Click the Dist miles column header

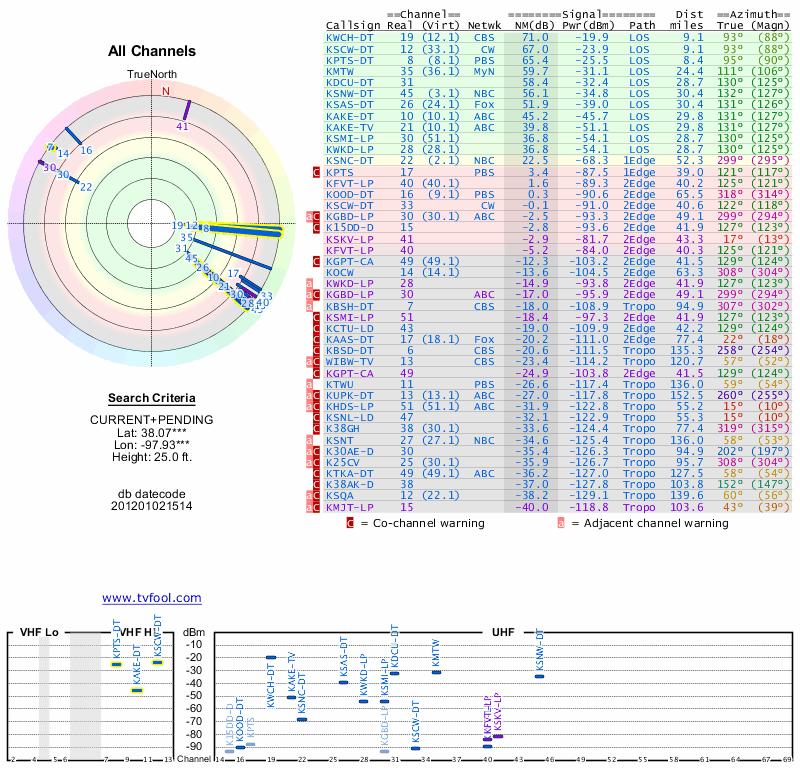(687, 20)
